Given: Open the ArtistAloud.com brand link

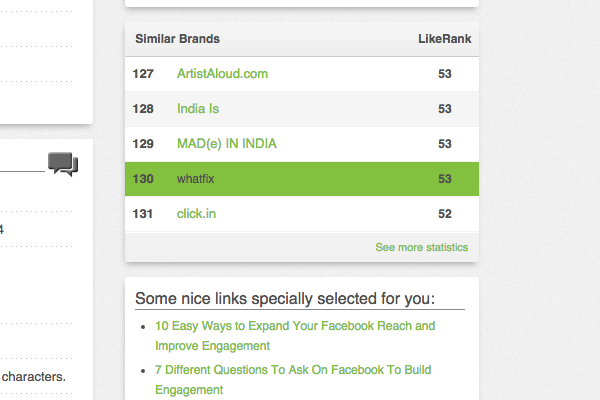Looking at the screenshot, I should (x=222, y=73).
